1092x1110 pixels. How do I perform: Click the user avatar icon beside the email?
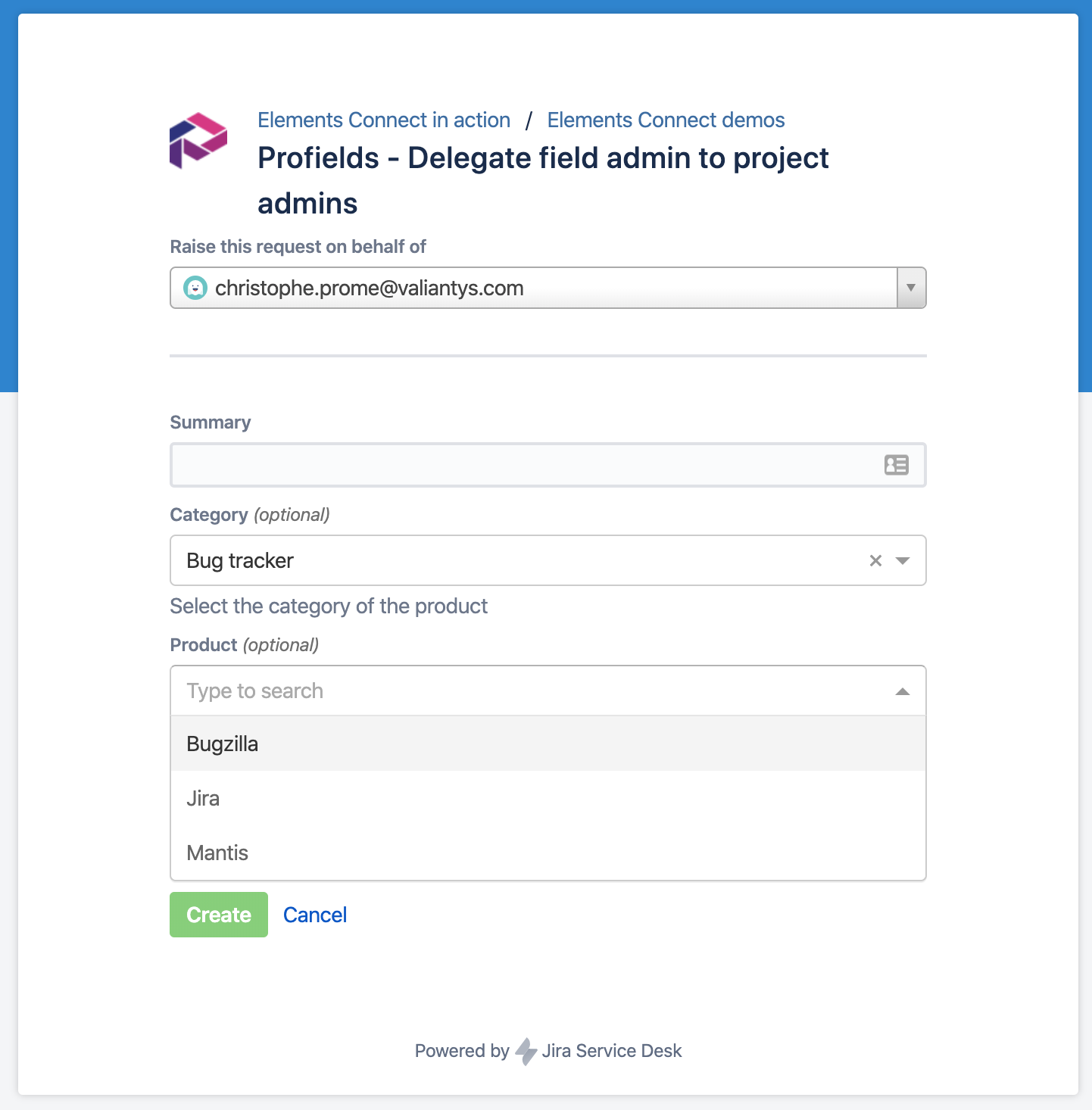click(195, 288)
